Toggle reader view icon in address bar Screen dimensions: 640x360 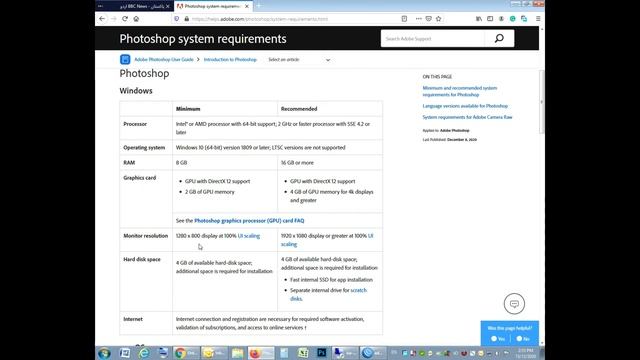404,19
